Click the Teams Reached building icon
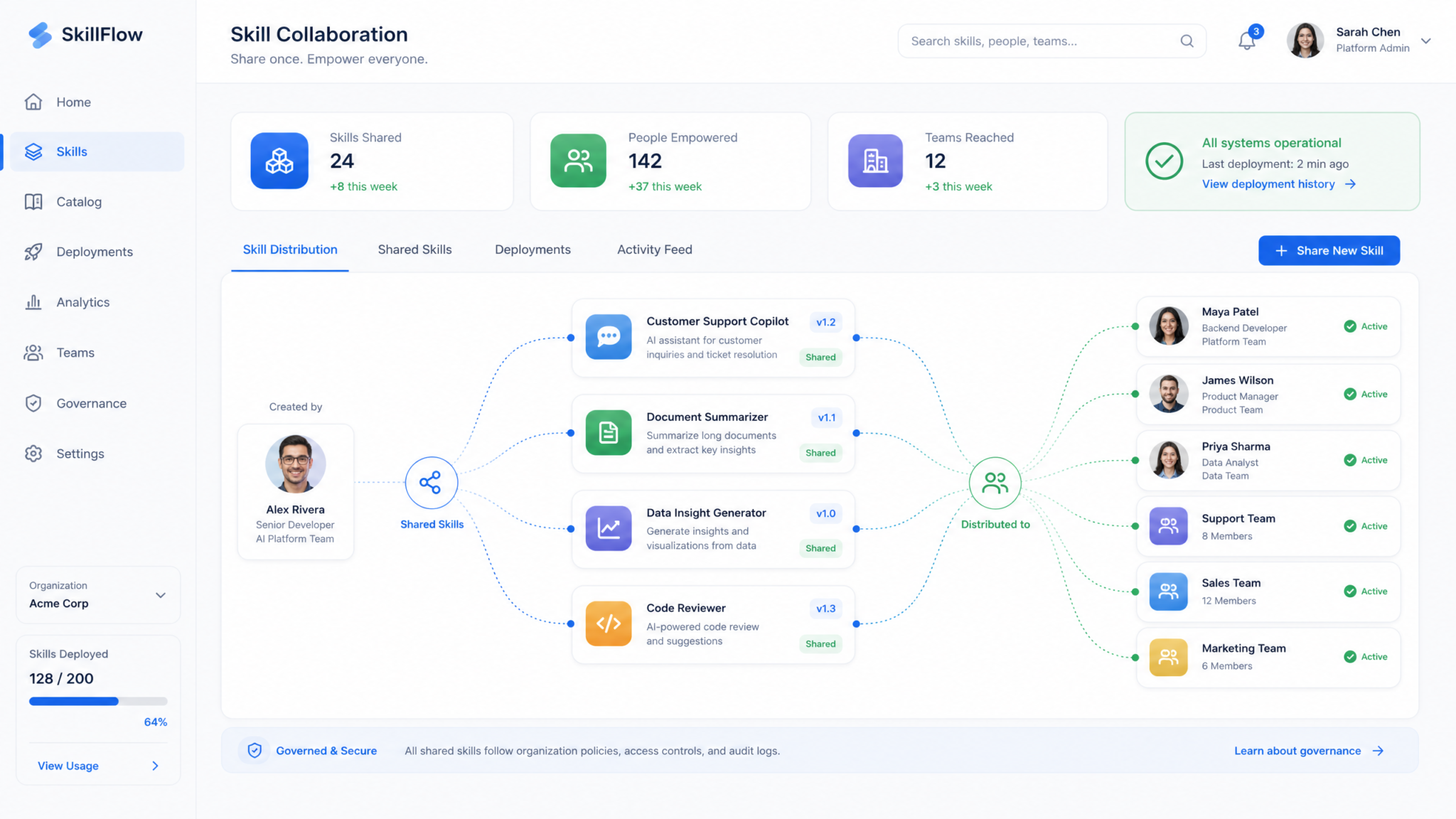This screenshot has height=819, width=1456. point(875,161)
